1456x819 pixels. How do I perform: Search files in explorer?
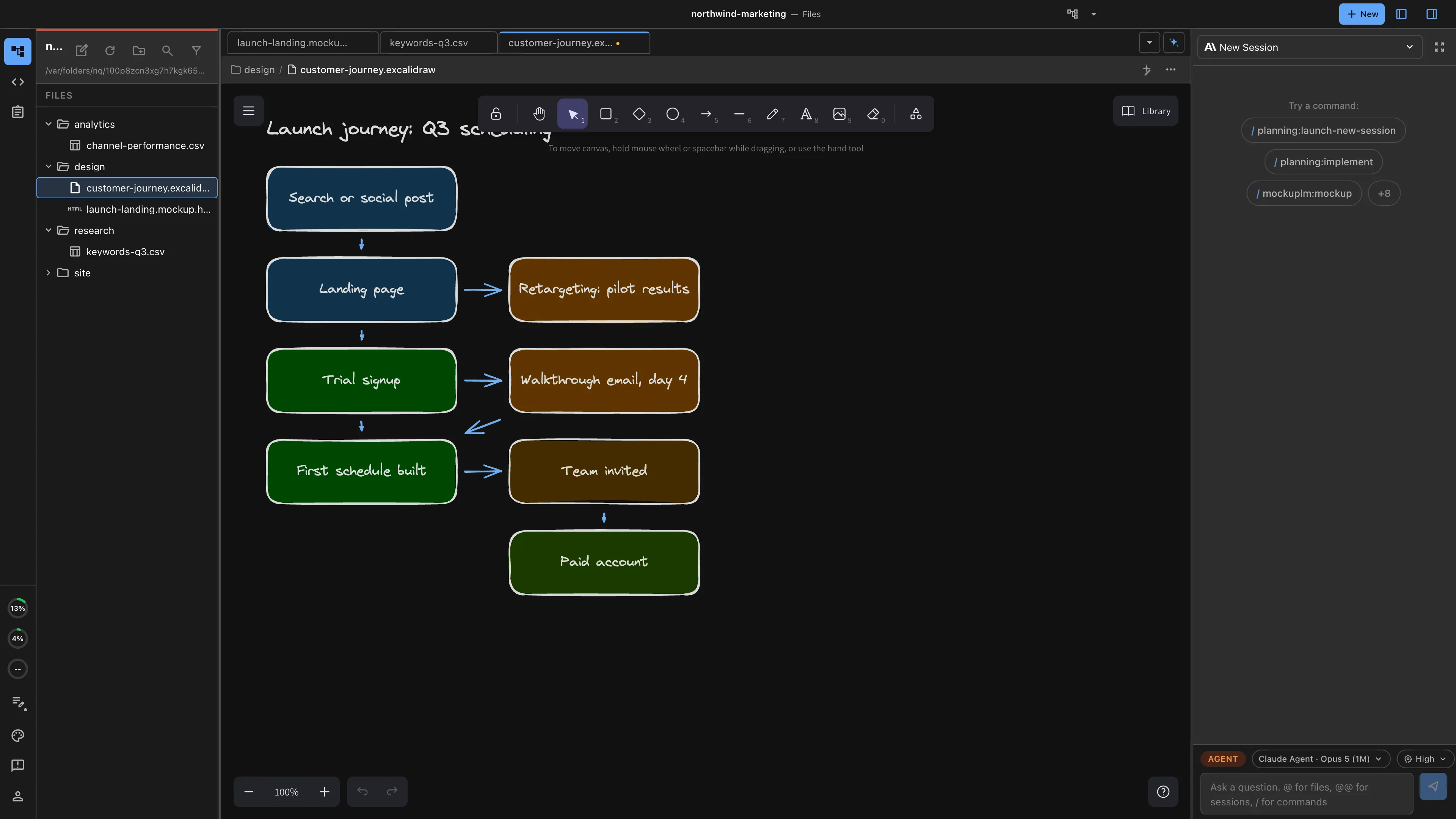tap(167, 50)
